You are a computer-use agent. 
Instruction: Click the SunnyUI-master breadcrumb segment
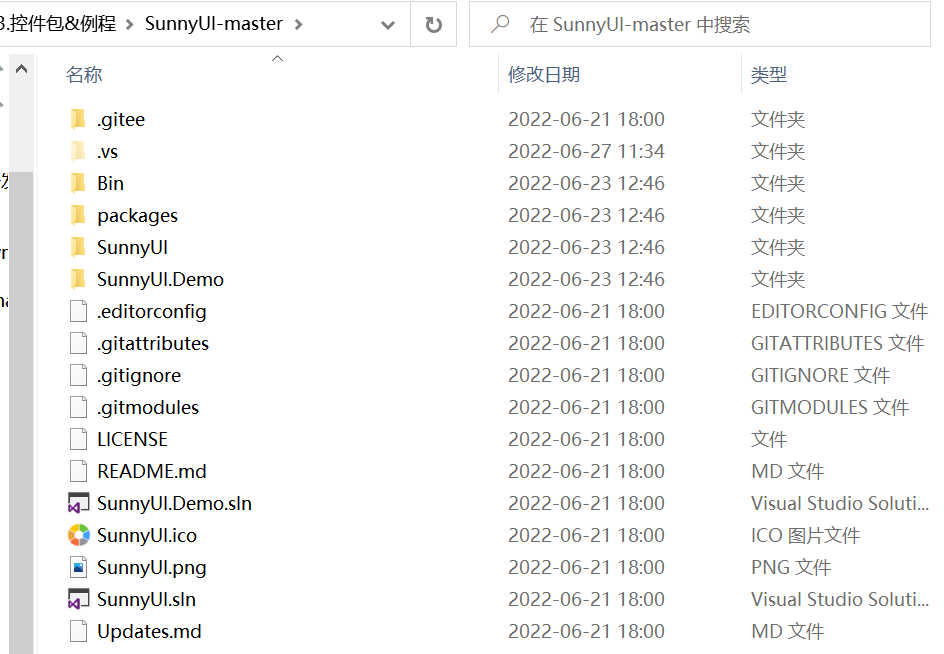pyautogui.click(x=214, y=23)
